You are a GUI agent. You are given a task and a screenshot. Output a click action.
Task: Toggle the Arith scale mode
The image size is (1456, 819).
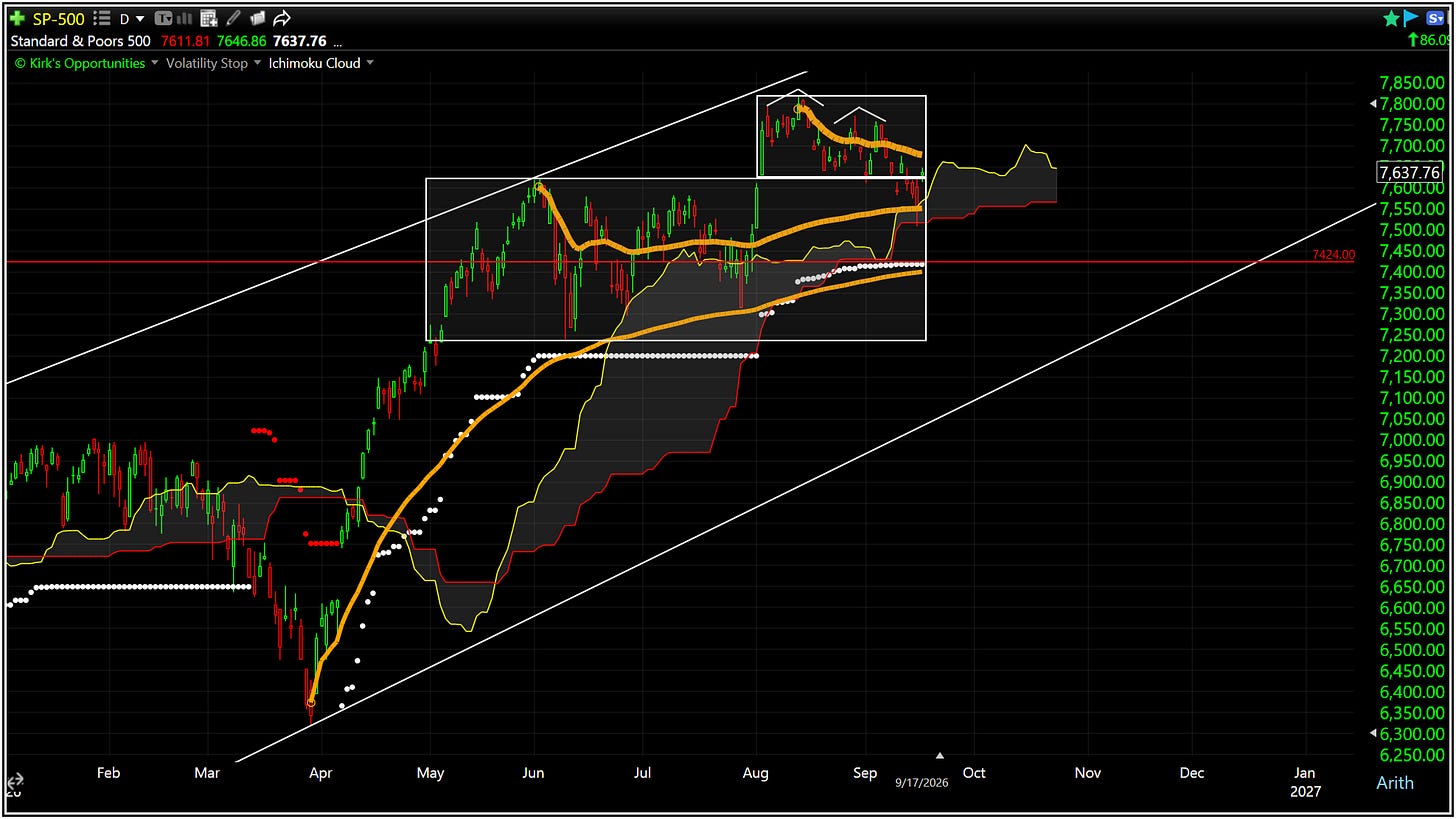click(1395, 782)
